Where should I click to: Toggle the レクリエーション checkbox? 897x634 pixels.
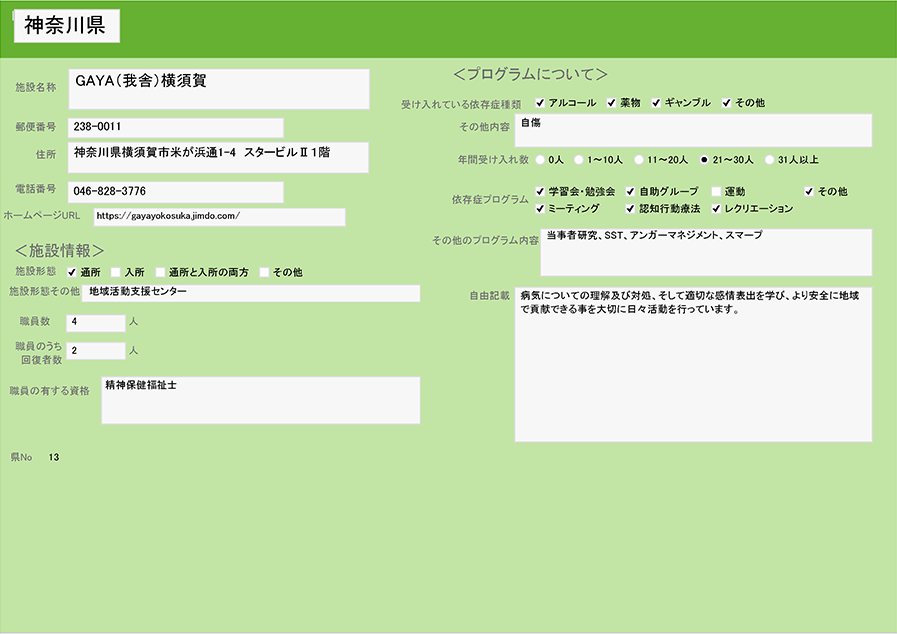point(716,209)
